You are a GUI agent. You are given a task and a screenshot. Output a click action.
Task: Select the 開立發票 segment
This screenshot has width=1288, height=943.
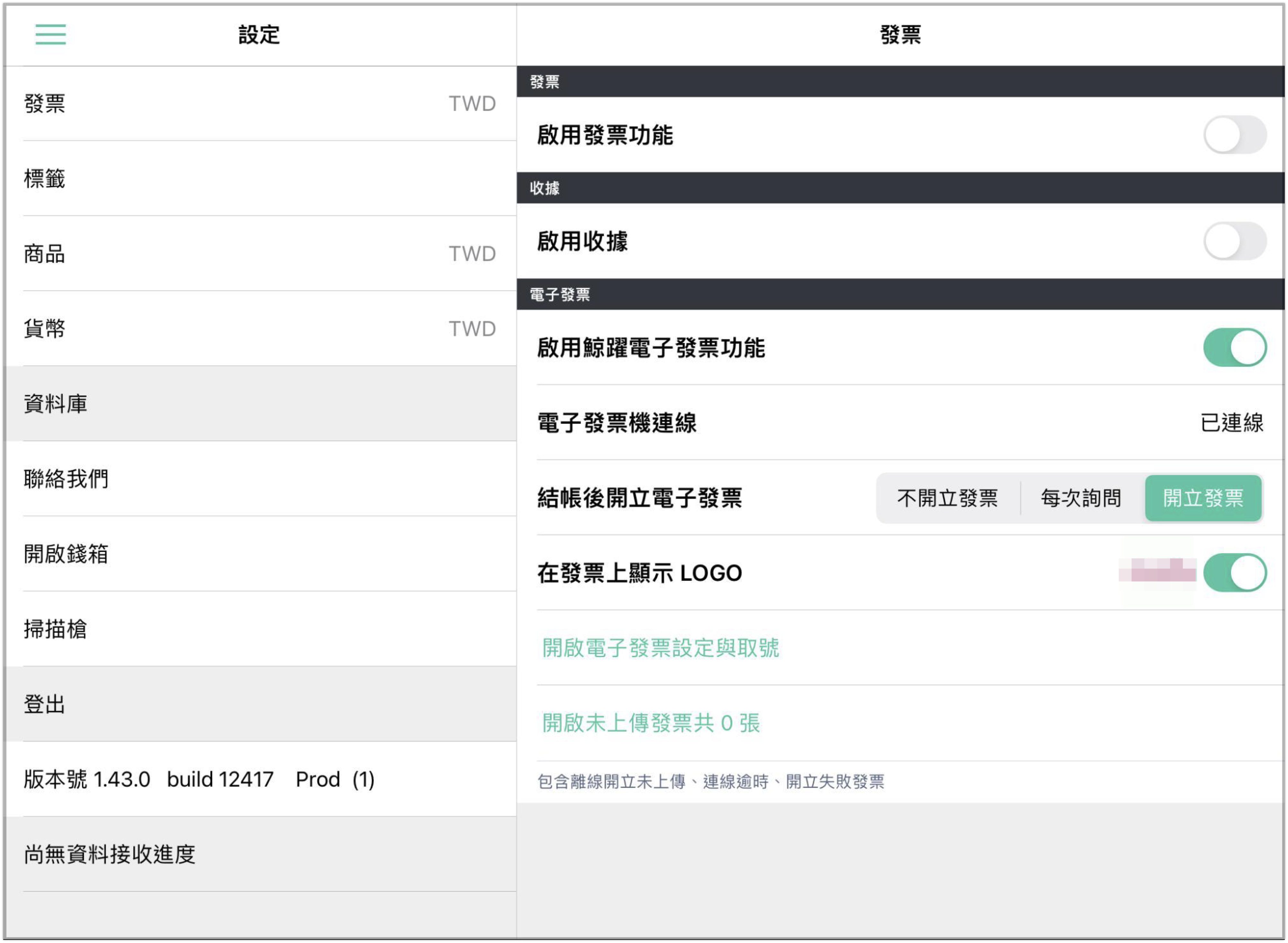coord(1203,498)
